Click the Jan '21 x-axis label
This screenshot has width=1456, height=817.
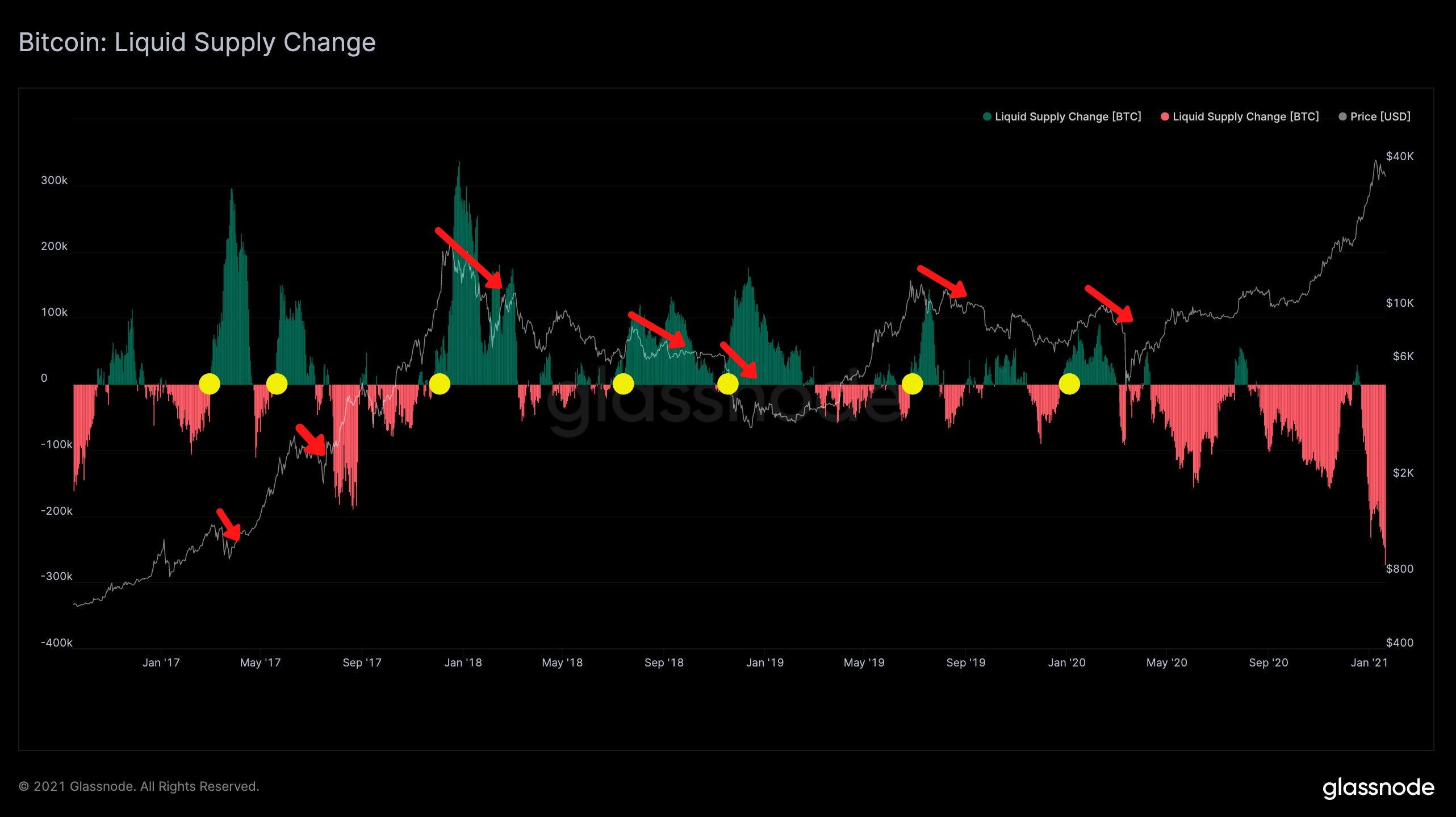point(1369,662)
